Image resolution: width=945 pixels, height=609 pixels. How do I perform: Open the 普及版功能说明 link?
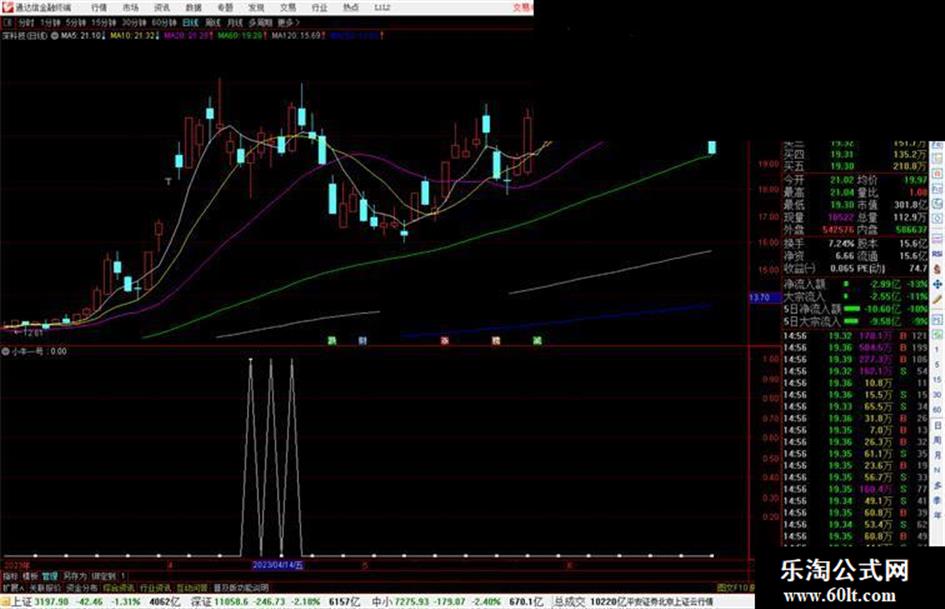coord(241,587)
